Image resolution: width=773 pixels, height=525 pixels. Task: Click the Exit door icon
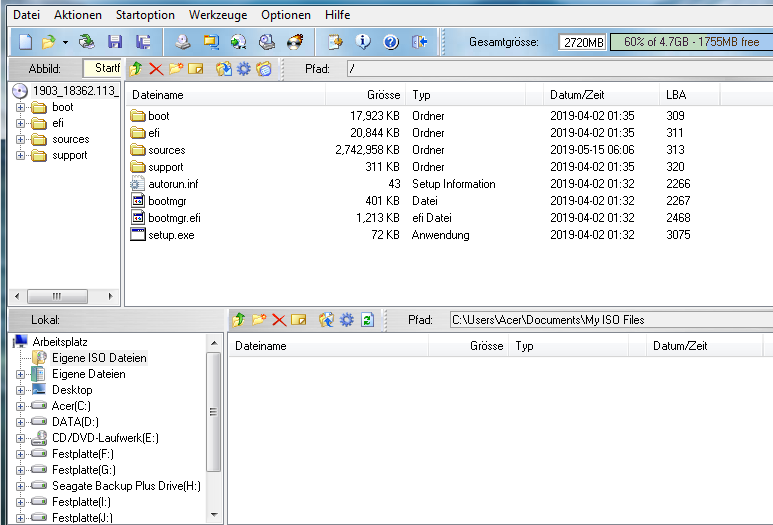[x=420, y=42]
